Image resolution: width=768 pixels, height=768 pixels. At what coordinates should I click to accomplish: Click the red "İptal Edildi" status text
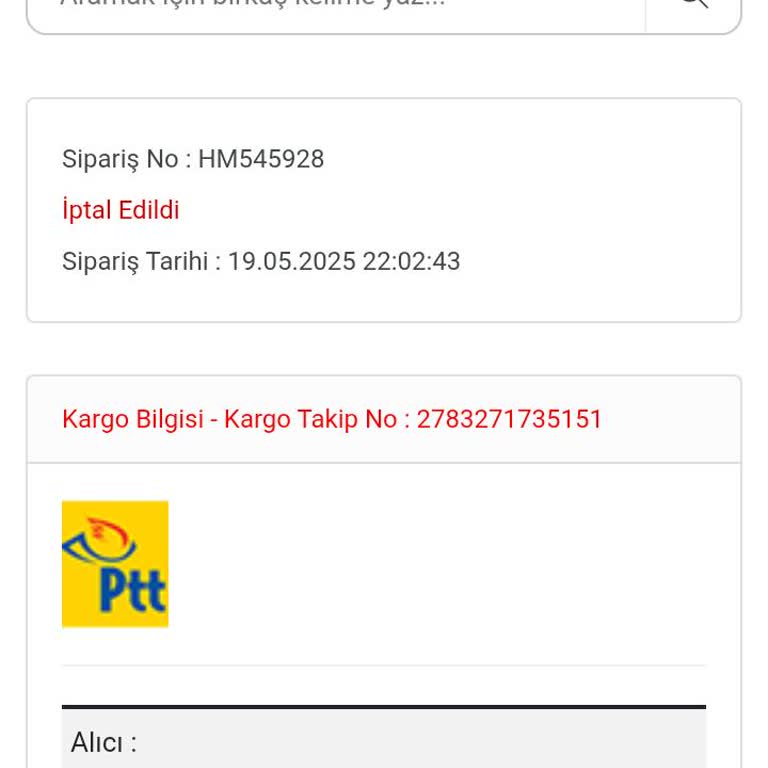[121, 210]
